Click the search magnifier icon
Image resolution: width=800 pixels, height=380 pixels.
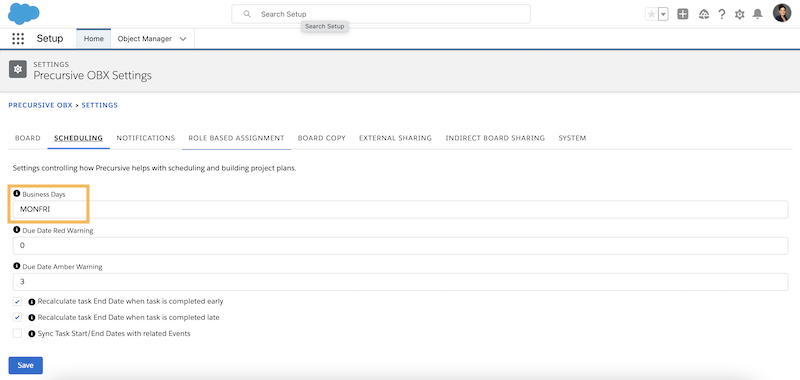coord(247,14)
